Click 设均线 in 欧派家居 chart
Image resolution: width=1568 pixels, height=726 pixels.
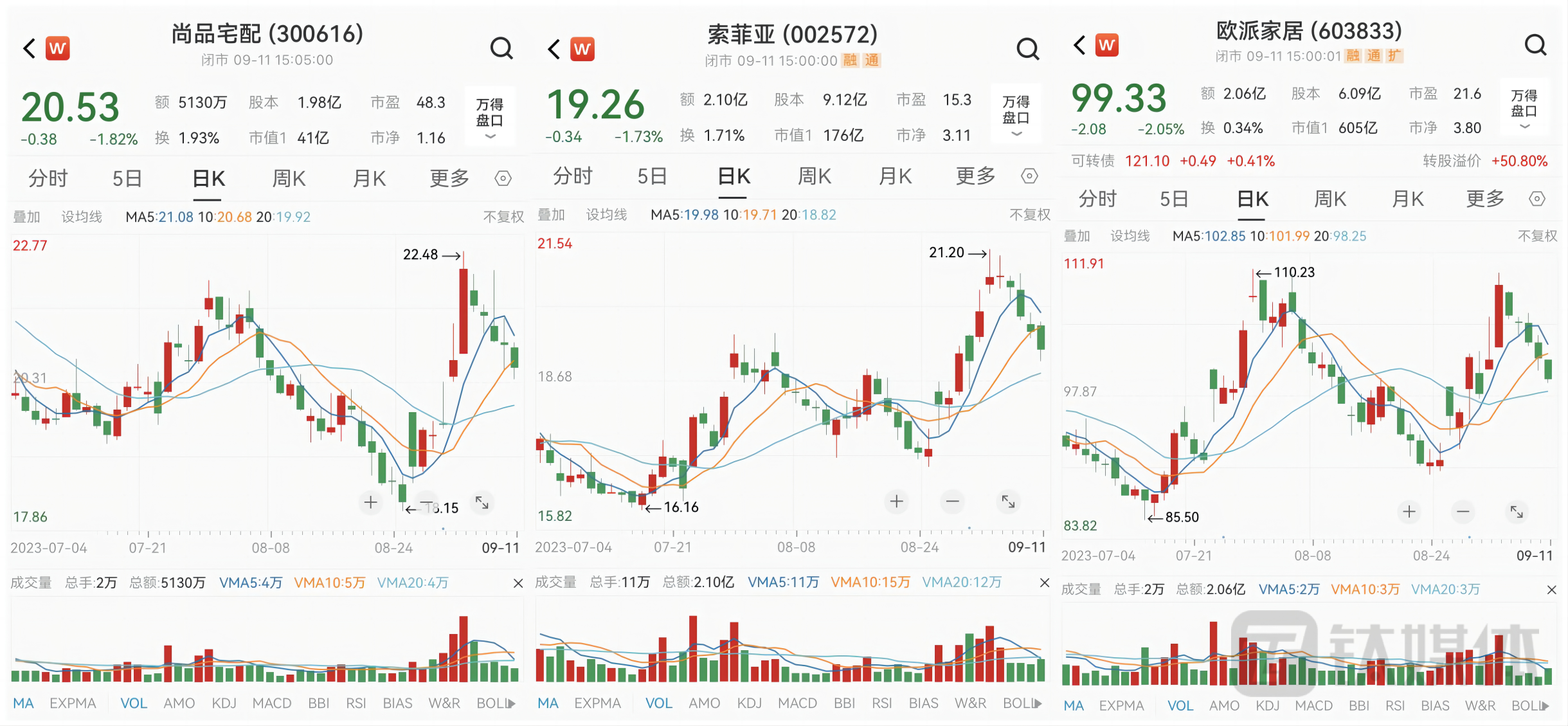point(1130,236)
